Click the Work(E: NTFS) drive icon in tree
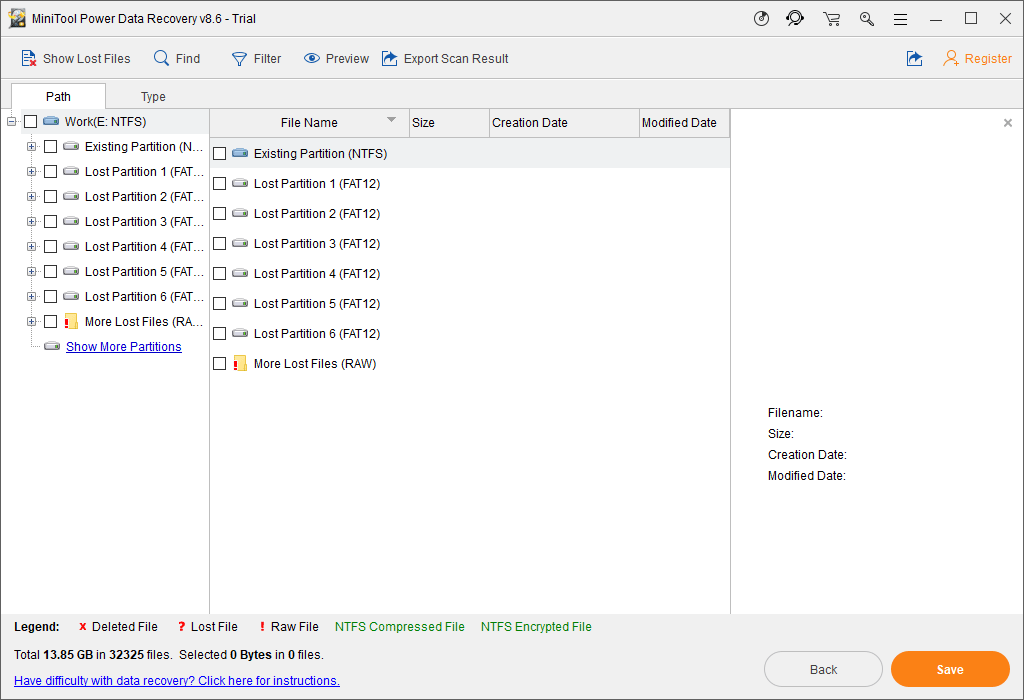This screenshot has height=700, width=1024. point(51,121)
